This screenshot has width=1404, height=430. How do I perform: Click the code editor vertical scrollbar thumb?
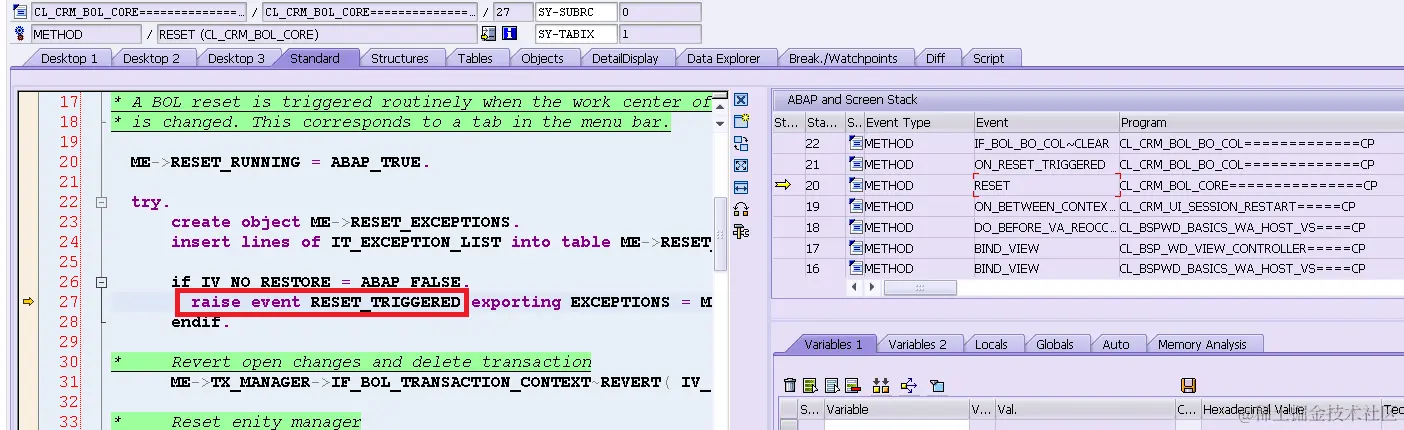[719, 235]
